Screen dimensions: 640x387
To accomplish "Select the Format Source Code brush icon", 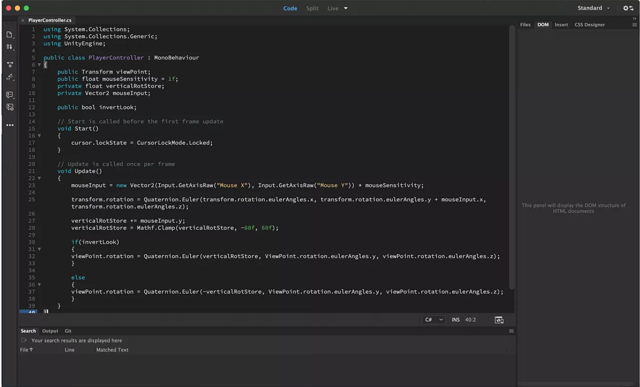I will tap(10, 77).
